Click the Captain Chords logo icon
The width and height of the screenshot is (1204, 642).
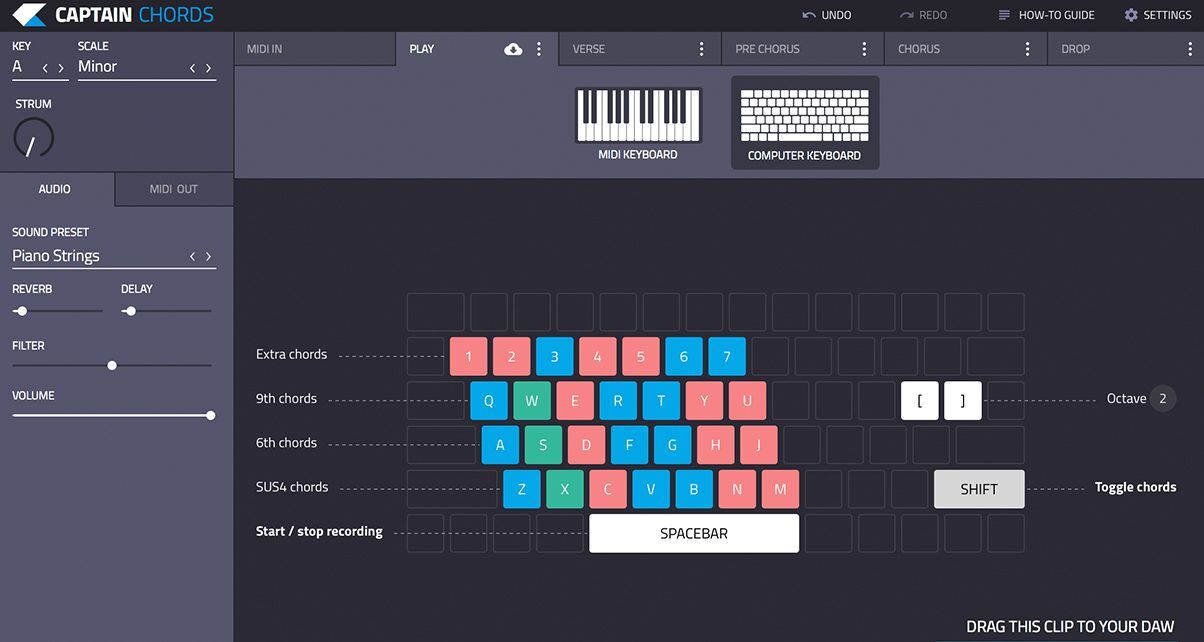point(29,15)
